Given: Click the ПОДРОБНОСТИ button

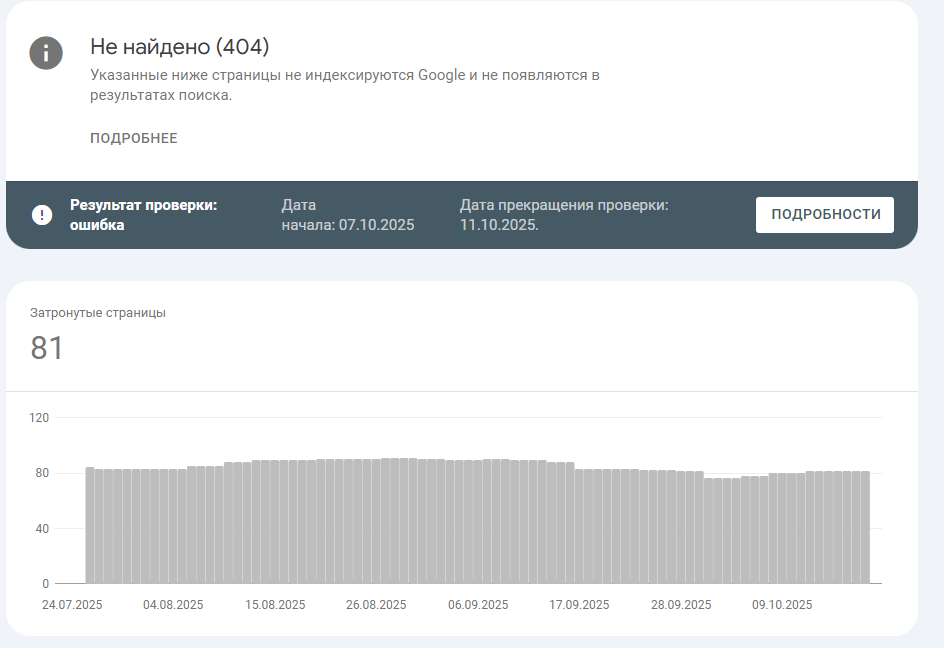Looking at the screenshot, I should point(825,215).
